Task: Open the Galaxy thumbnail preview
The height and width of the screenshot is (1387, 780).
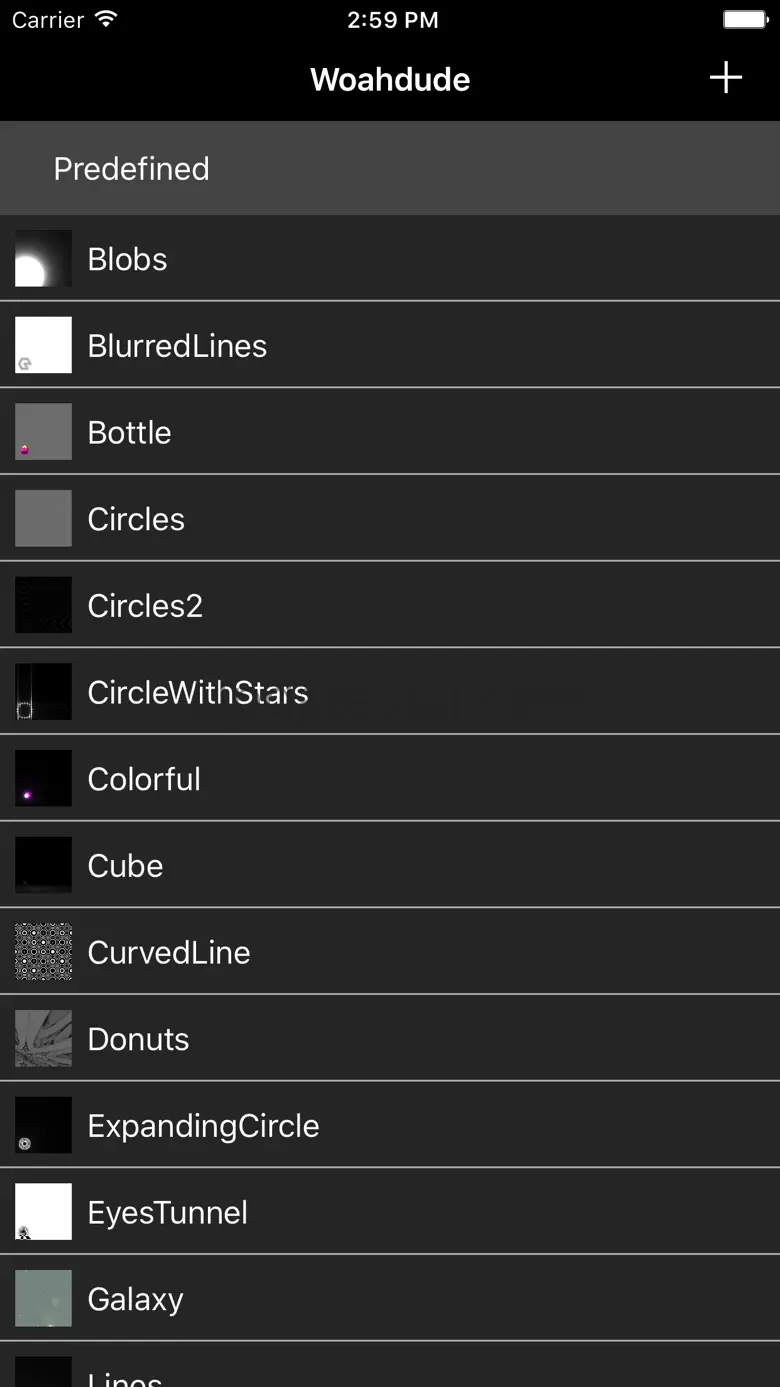Action: [43, 1298]
